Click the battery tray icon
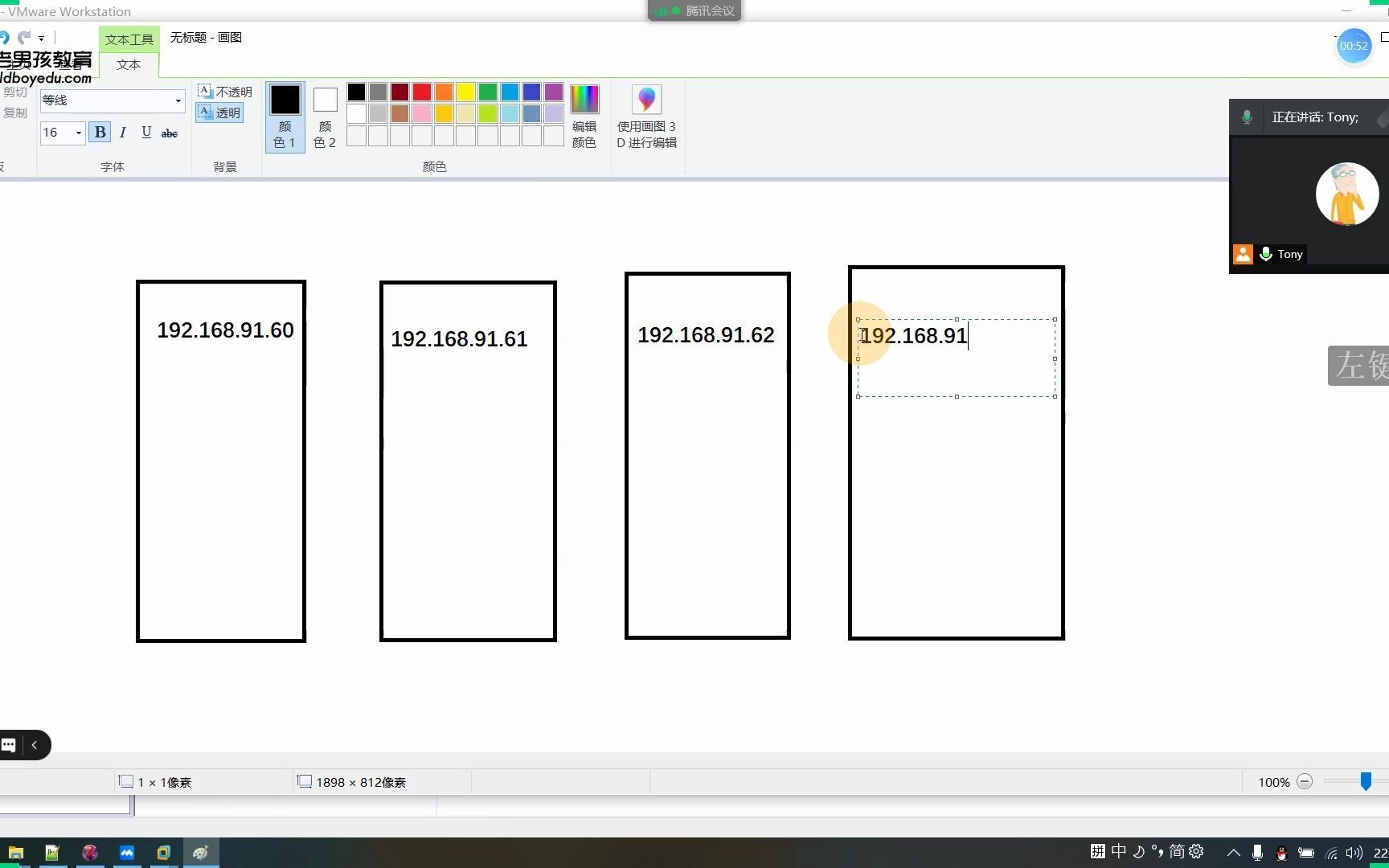The image size is (1389, 868). 1306,853
